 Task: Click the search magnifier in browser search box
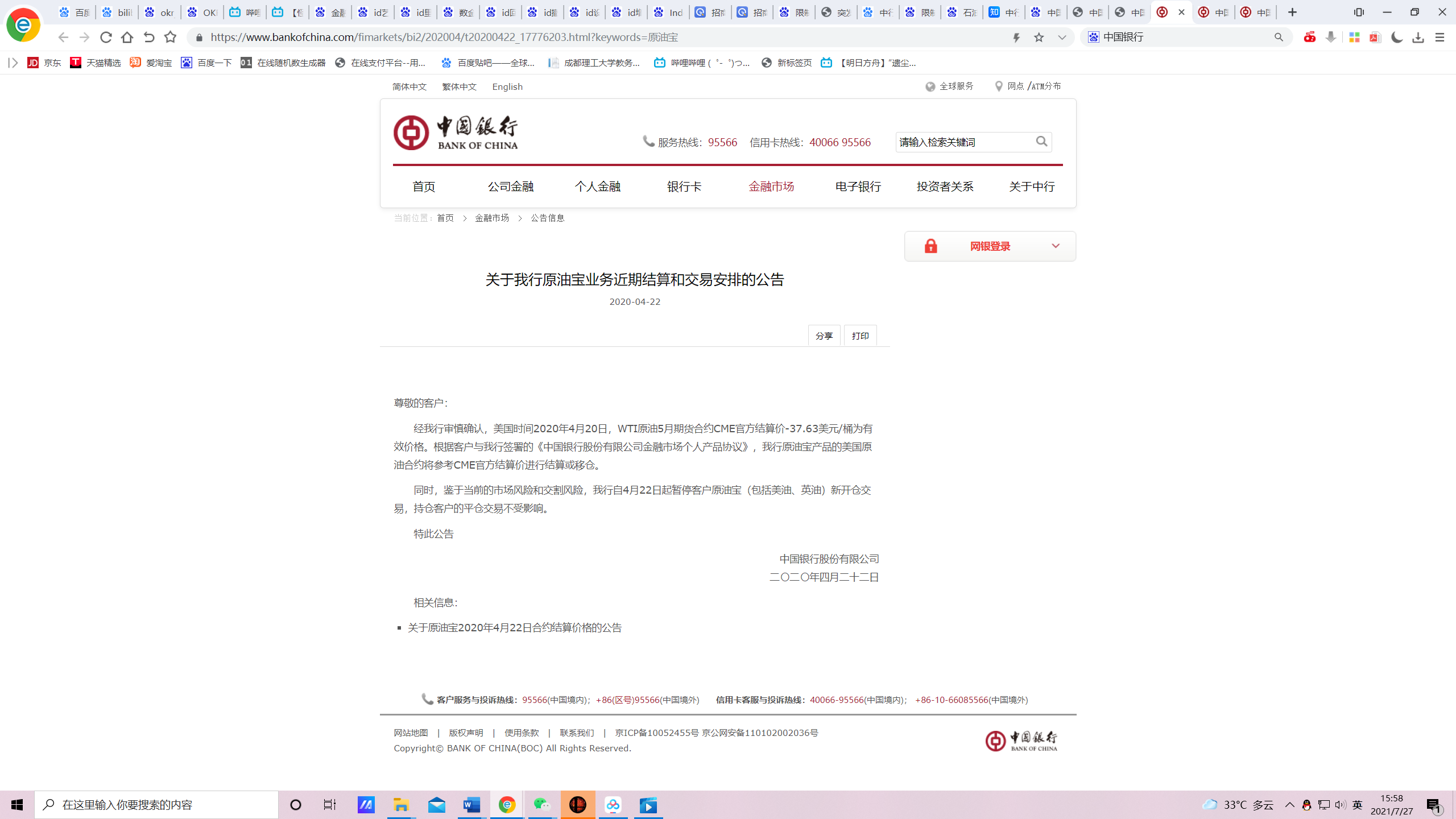pos(1279,38)
